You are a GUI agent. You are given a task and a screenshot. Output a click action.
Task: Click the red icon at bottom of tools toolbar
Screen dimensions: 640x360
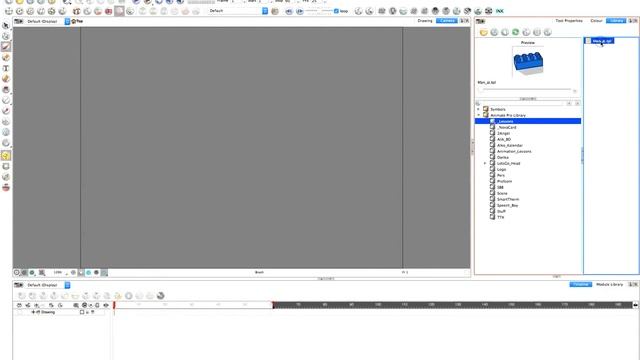pyautogui.click(x=6, y=187)
